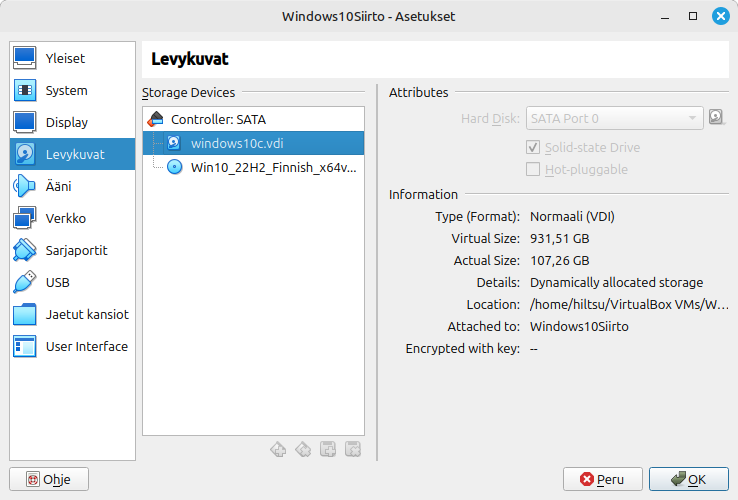Confirm settings with OK button

tap(689, 479)
